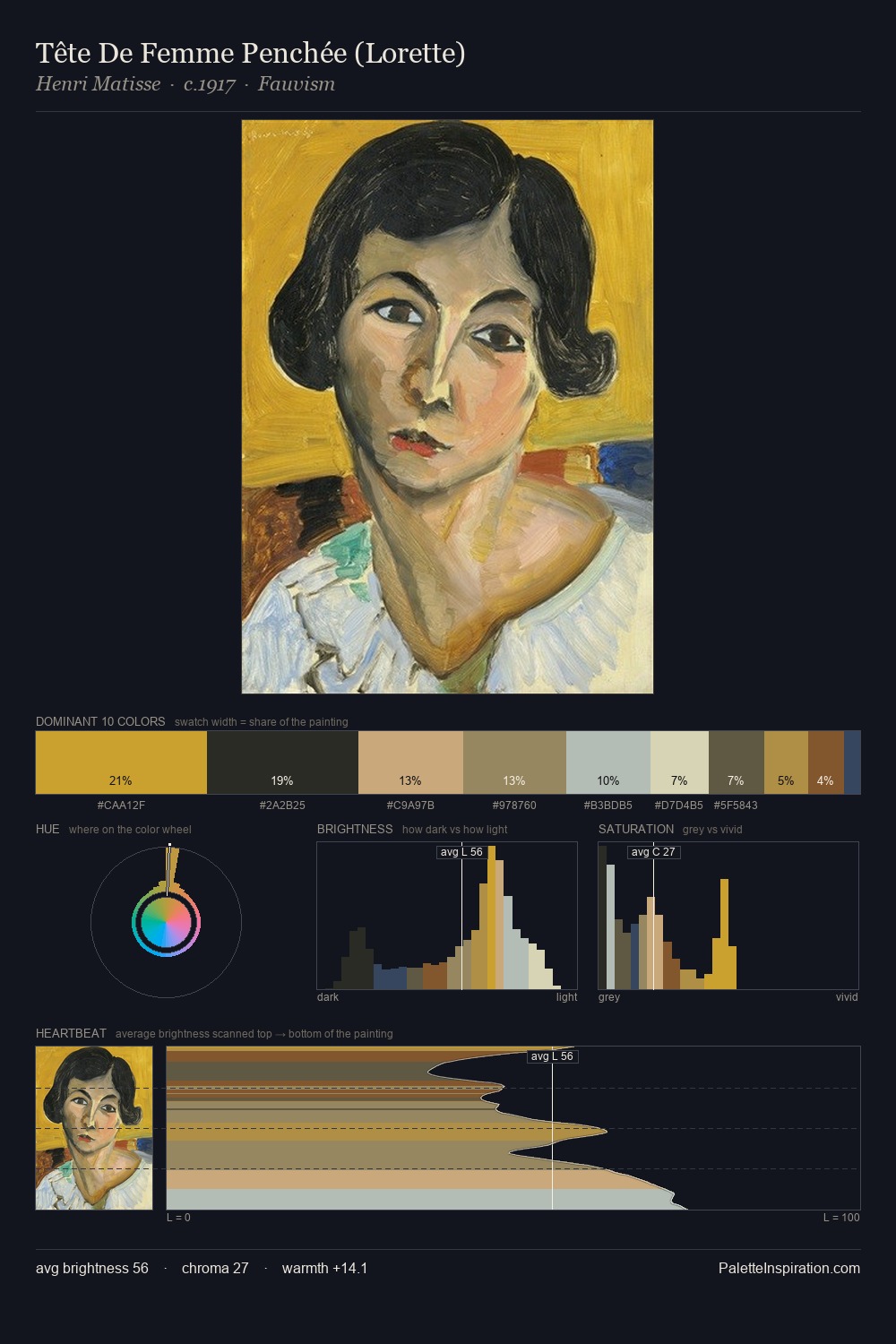The width and height of the screenshot is (896, 1344).
Task: Click the 'L = 100' axis label
Action: tap(841, 1218)
